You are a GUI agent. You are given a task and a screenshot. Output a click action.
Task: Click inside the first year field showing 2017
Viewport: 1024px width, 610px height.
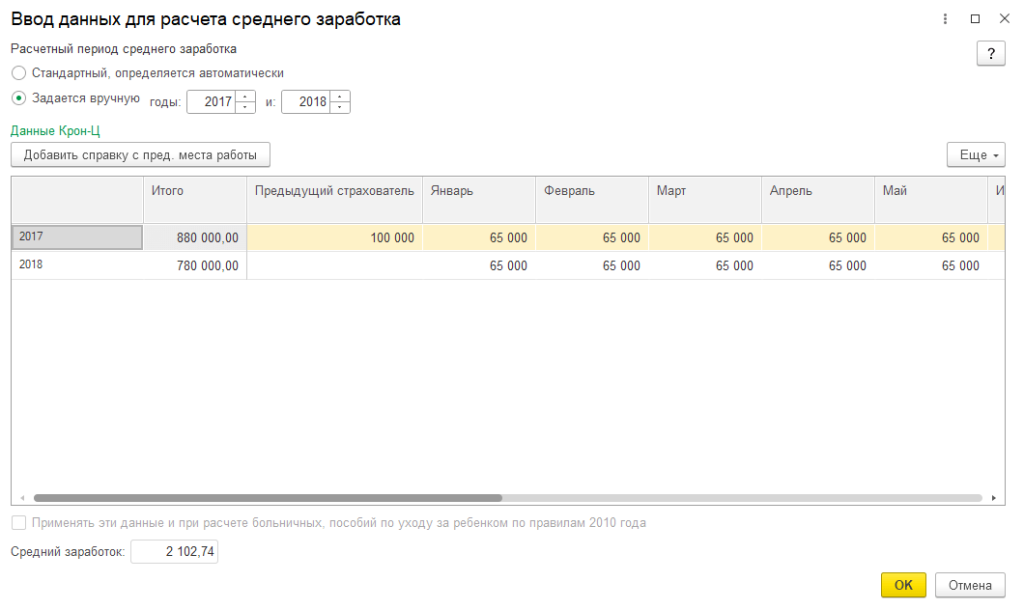pos(213,101)
